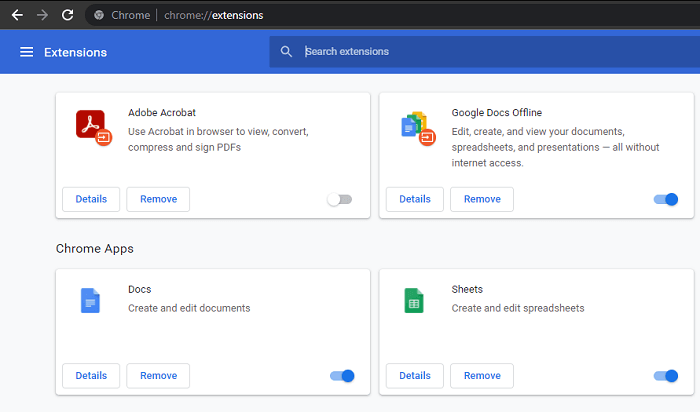View Details for the Docs app
The image size is (700, 412).
pos(91,376)
